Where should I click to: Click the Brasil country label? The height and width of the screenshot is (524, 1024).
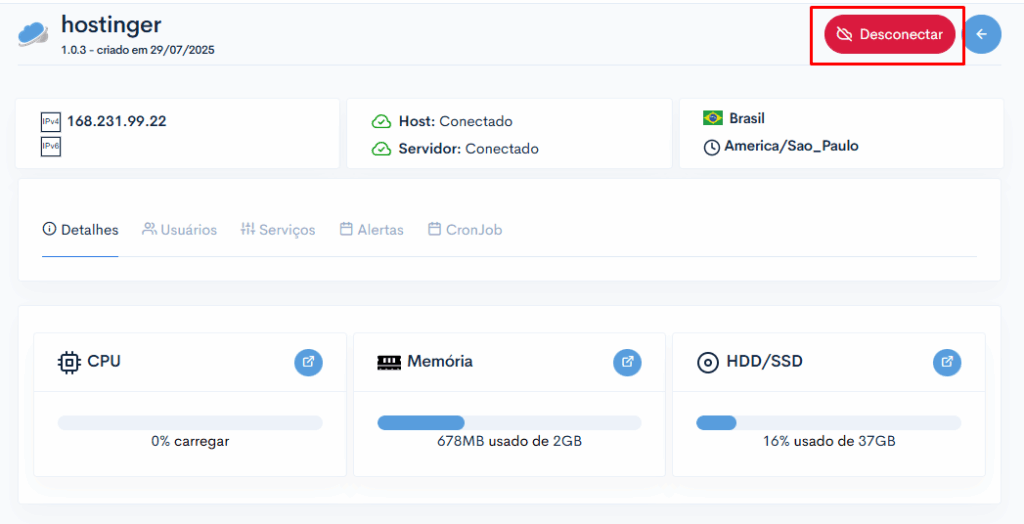[747, 118]
